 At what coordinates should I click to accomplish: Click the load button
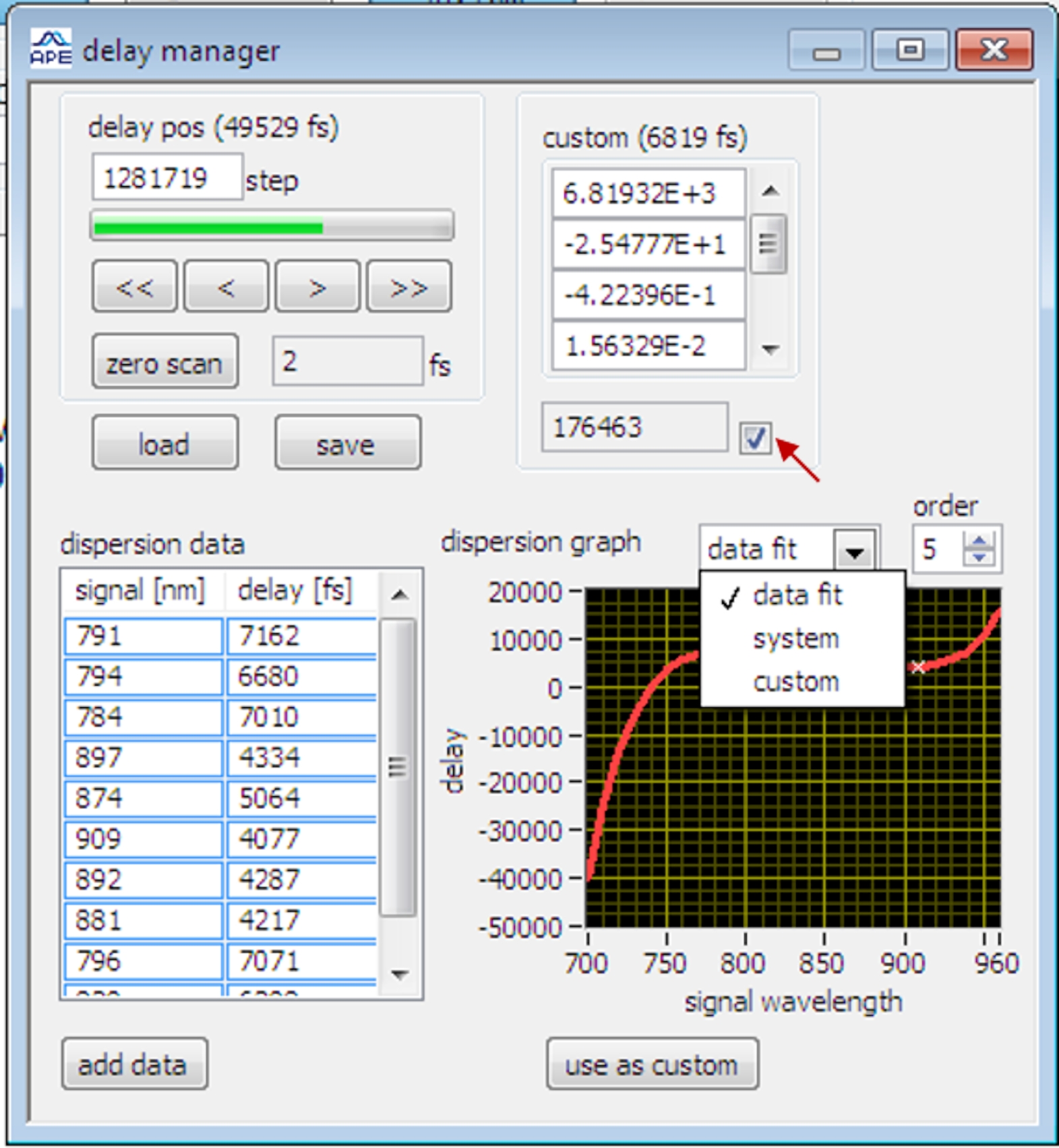click(164, 444)
